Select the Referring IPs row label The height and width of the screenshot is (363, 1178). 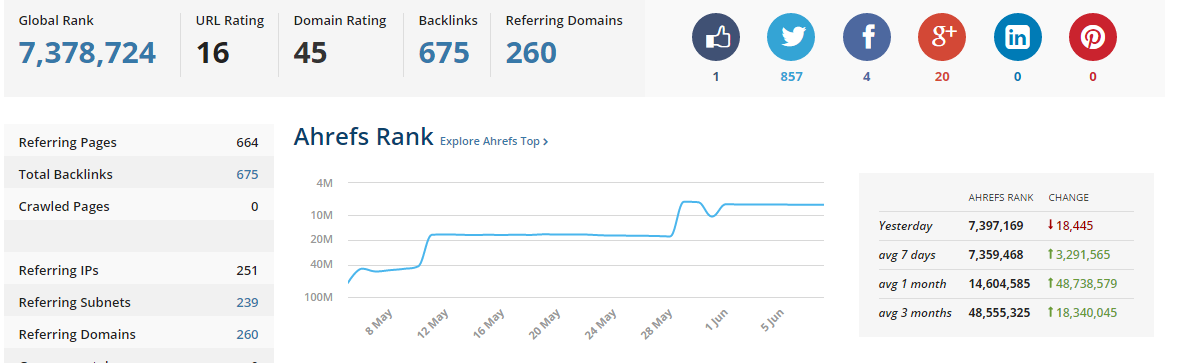pos(59,271)
